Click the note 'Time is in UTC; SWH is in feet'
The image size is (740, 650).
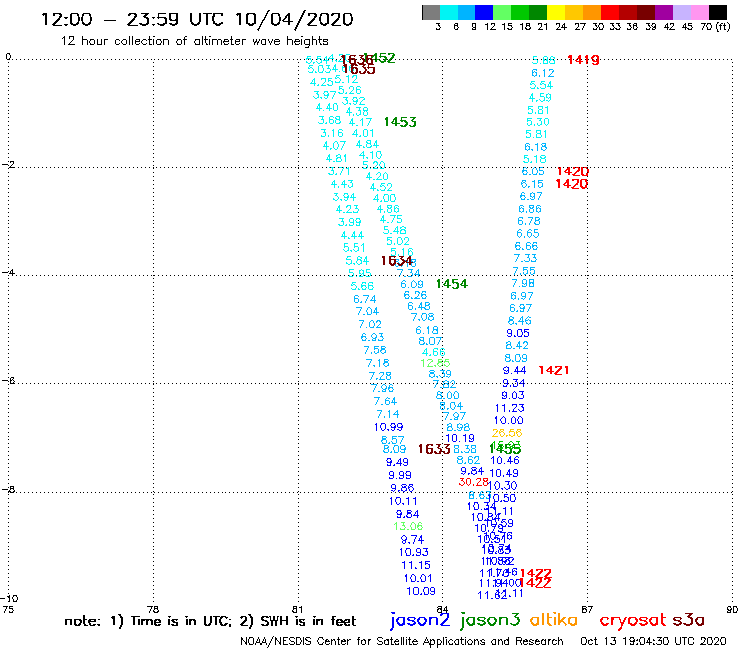pyautogui.click(x=210, y=621)
